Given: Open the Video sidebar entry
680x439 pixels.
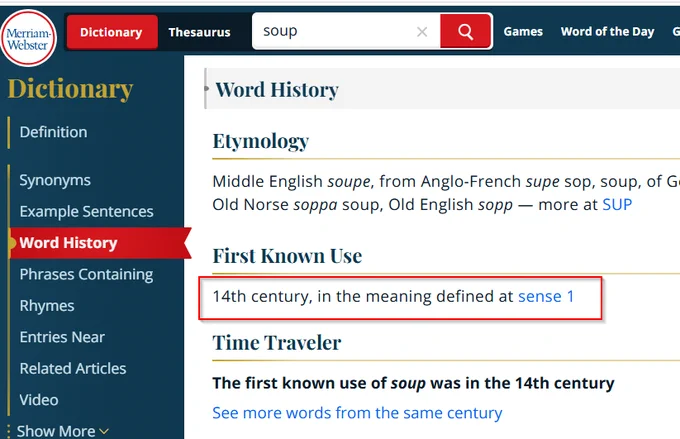Looking at the screenshot, I should coord(39,400).
